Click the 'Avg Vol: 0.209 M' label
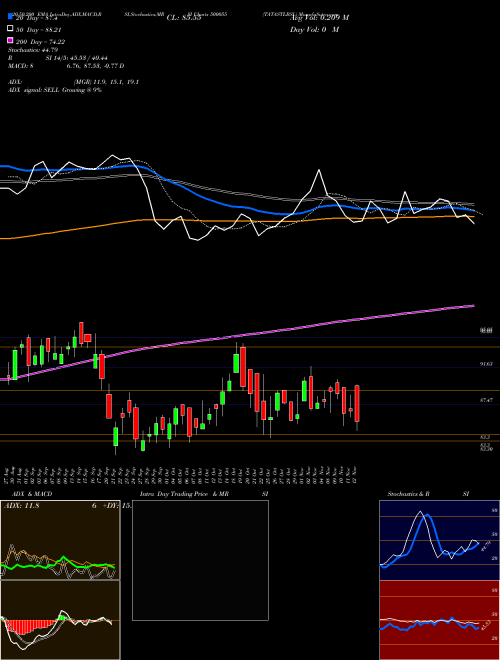 (319, 18)
